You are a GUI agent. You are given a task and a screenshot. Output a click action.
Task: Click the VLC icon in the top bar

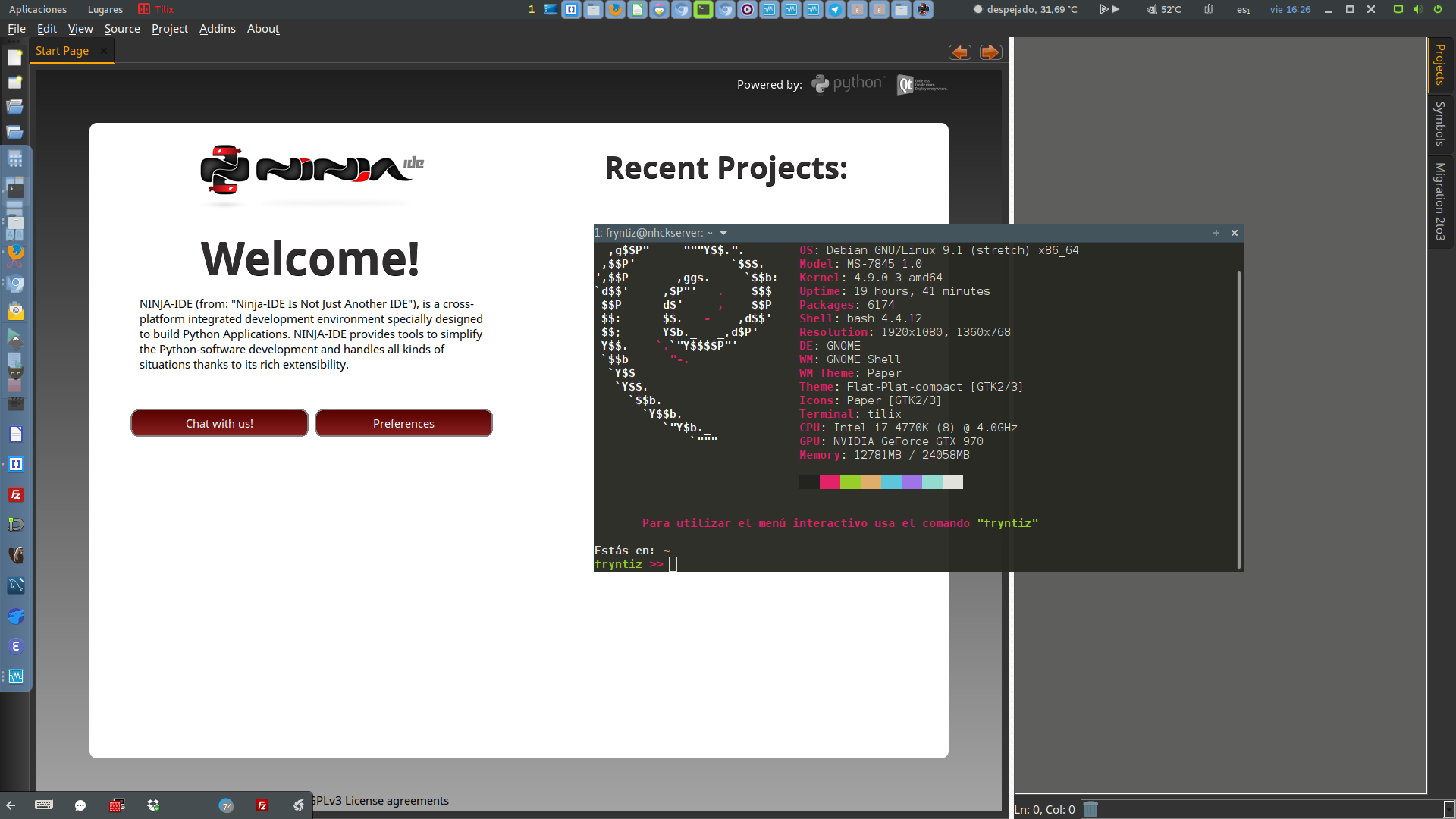748,10
